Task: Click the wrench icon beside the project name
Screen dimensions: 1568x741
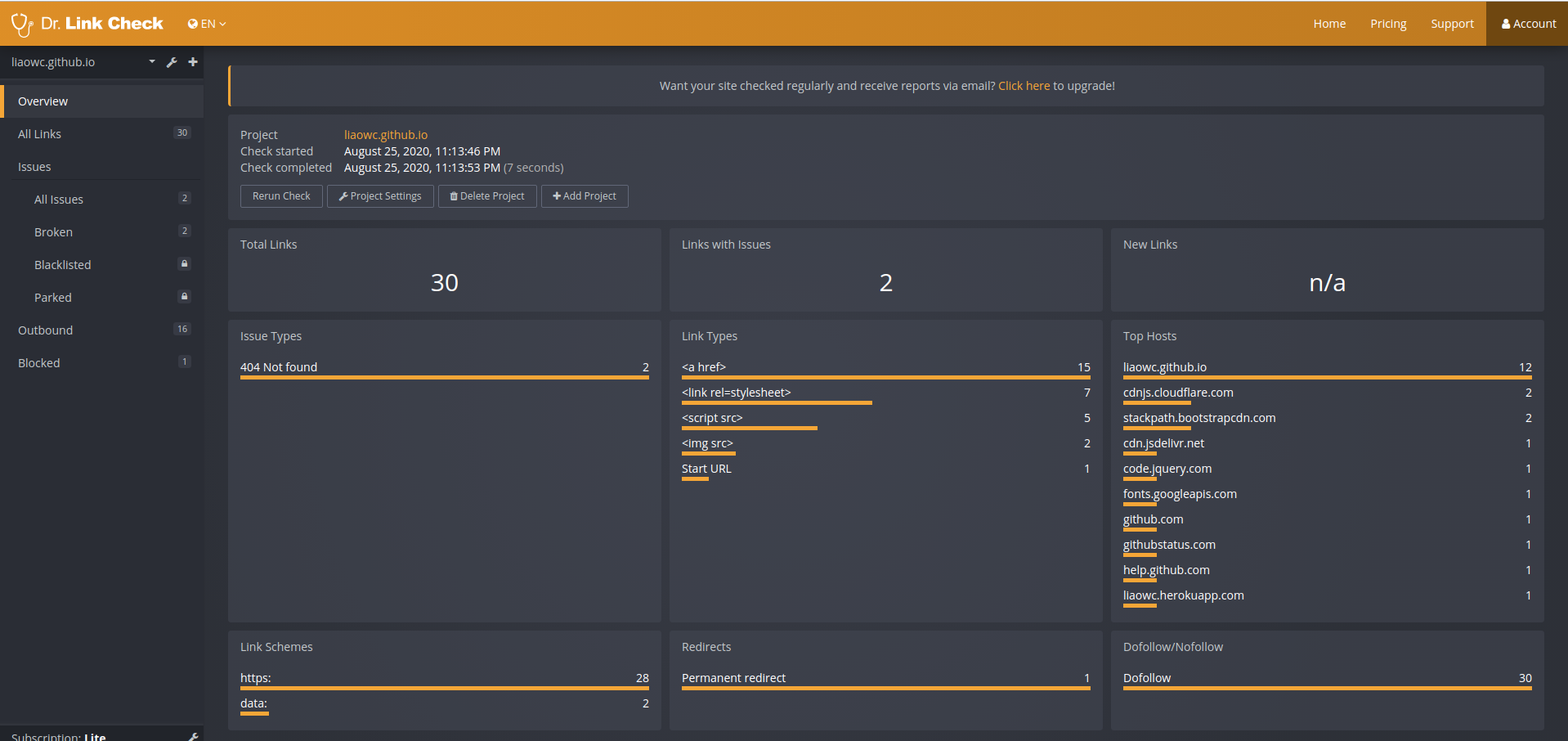Action: (172, 62)
